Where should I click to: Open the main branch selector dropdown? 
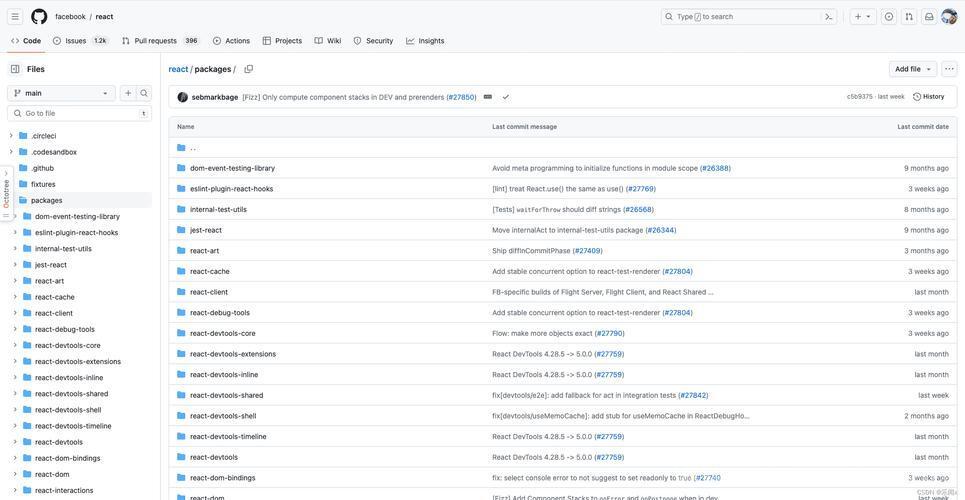[61, 93]
